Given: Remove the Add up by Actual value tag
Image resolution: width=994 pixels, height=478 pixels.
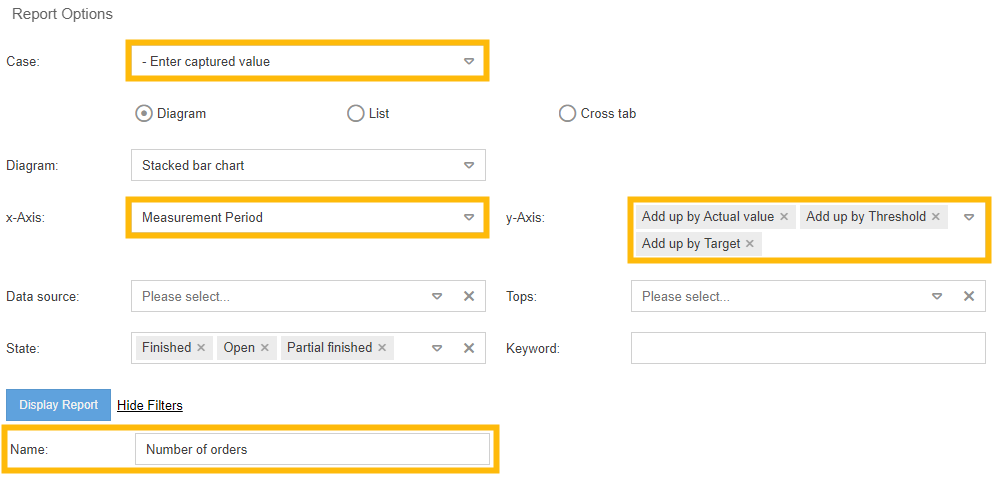Looking at the screenshot, I should point(784,217).
